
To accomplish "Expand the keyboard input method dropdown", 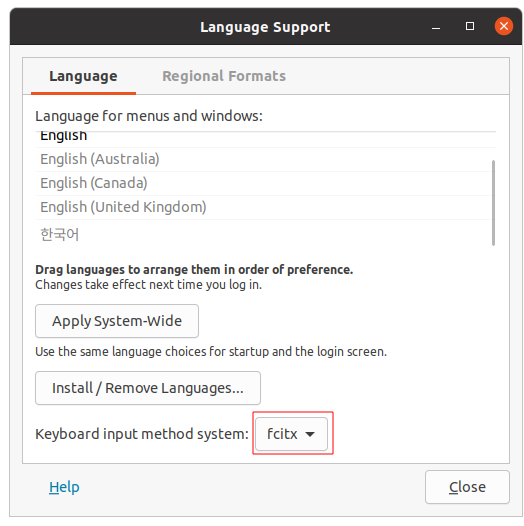I will 291,434.
